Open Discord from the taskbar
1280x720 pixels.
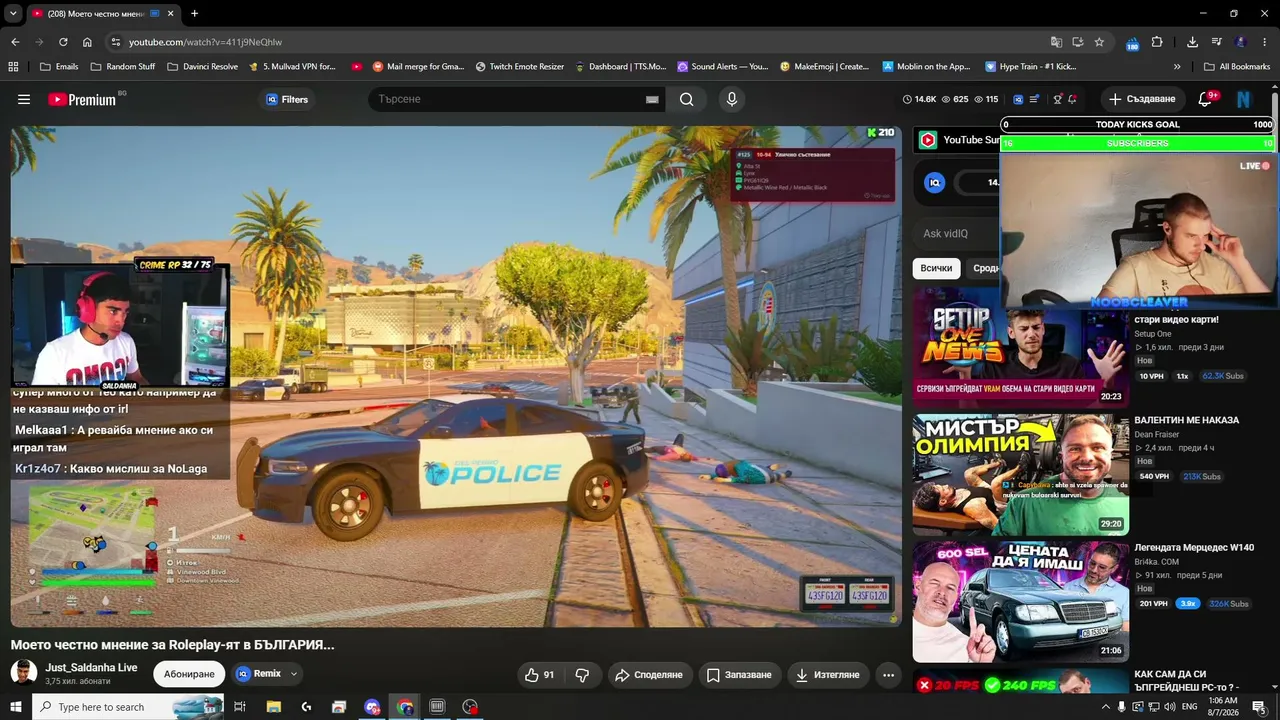click(372, 707)
